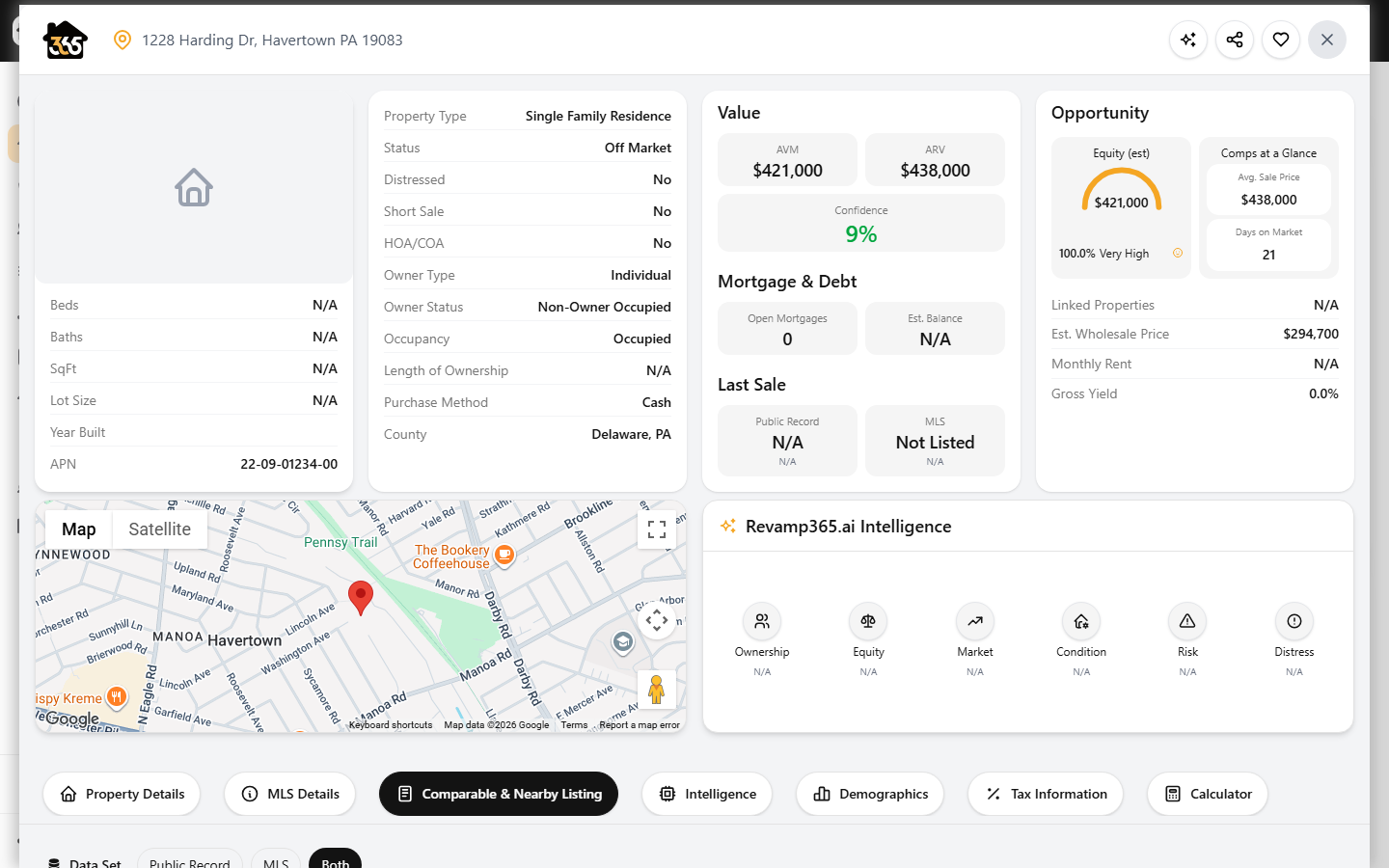The height and width of the screenshot is (868, 1389).
Task: Click Avg. Sale Price $438,000 card
Action: pyautogui.click(x=1268, y=189)
